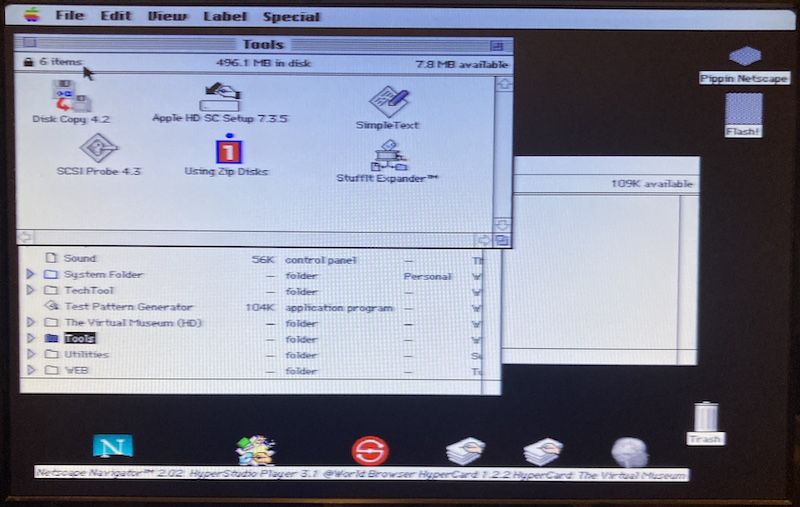
Task: Click the System Folder icon in list
Action: coord(51,274)
